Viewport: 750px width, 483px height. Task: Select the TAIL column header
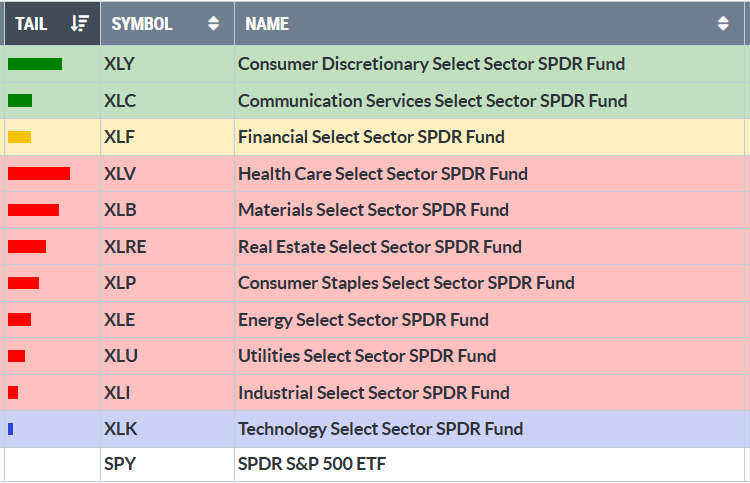(32, 23)
